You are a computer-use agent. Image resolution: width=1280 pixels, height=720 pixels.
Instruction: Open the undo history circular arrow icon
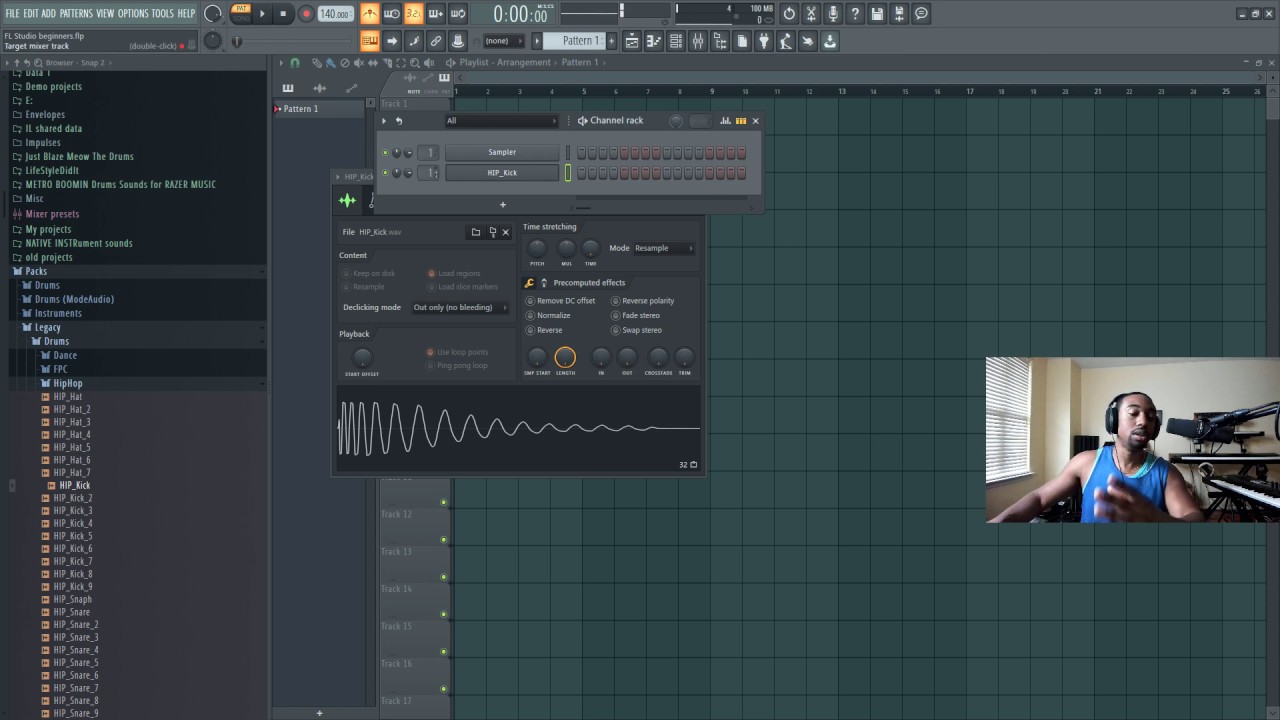tap(789, 14)
